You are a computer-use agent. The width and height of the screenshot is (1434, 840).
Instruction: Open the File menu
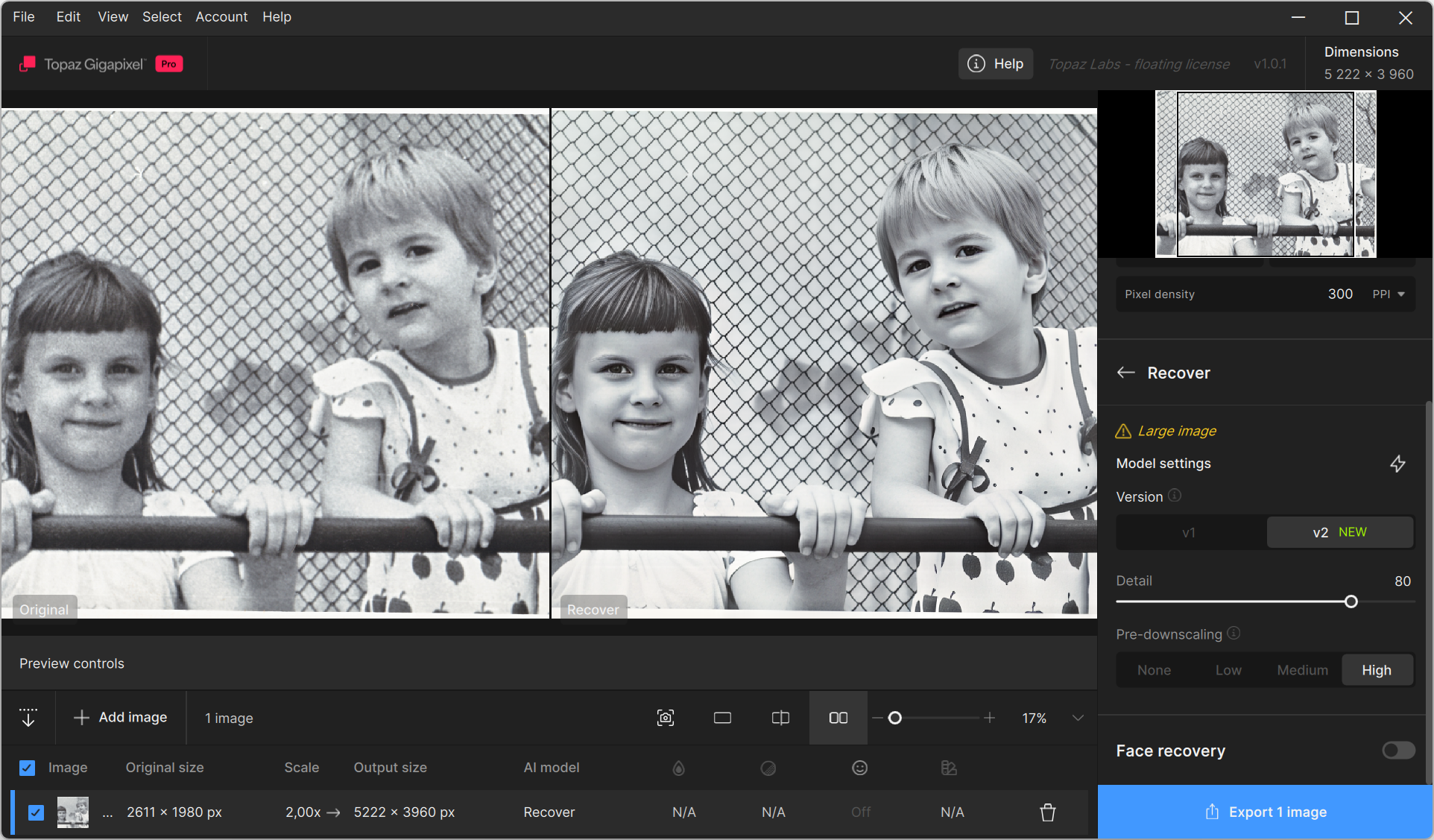[24, 16]
